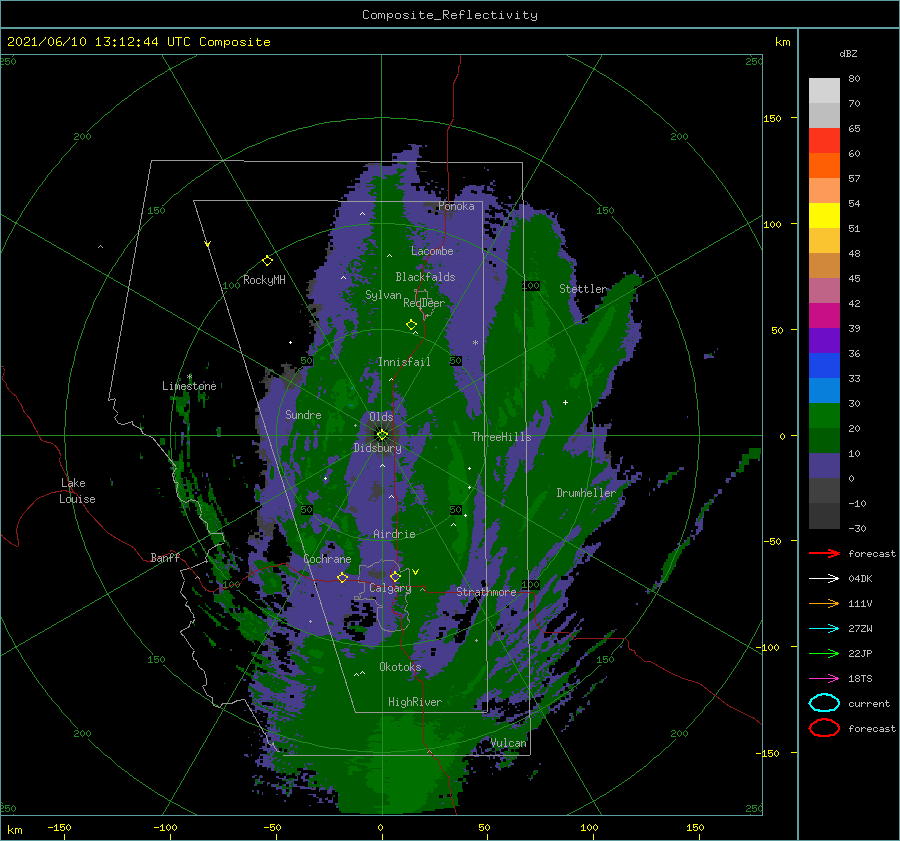900x841 pixels.
Task: Select the light blue 30-33 dBZ swatch
Action: [x=824, y=390]
